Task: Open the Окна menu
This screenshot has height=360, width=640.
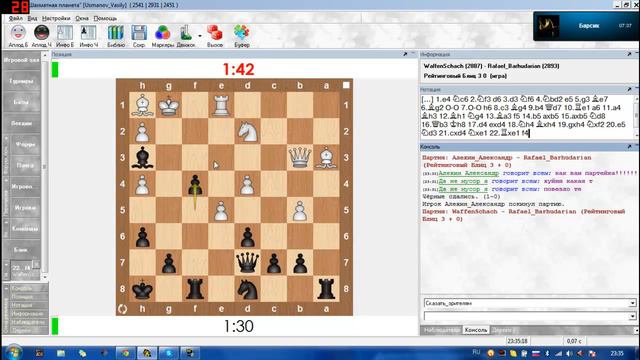Action: pos(82,18)
